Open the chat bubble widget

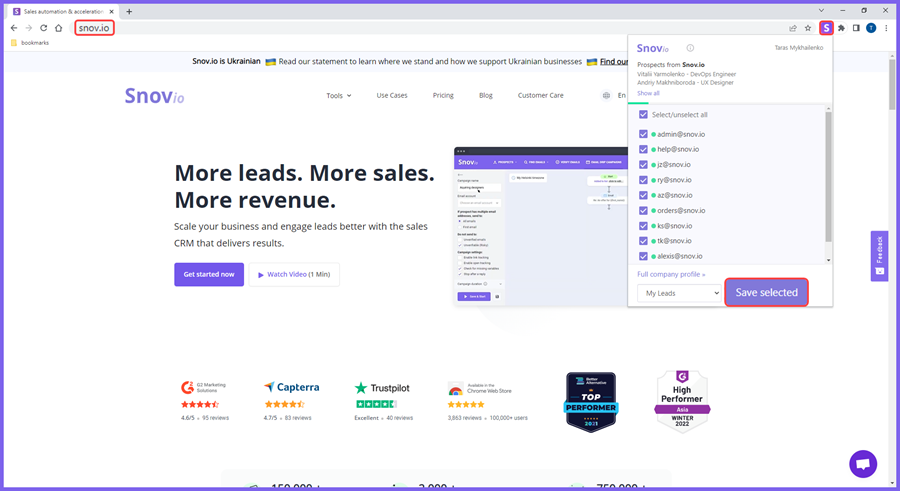pyautogui.click(x=863, y=463)
